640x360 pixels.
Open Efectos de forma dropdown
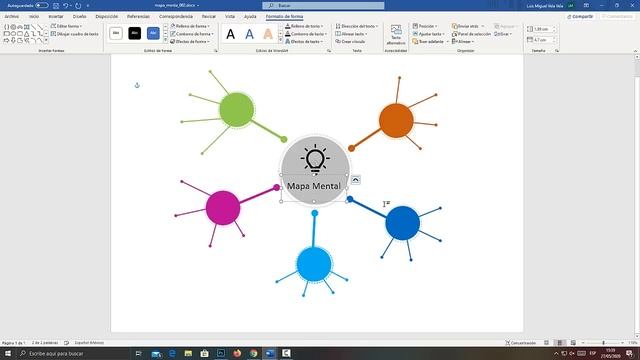pos(190,42)
